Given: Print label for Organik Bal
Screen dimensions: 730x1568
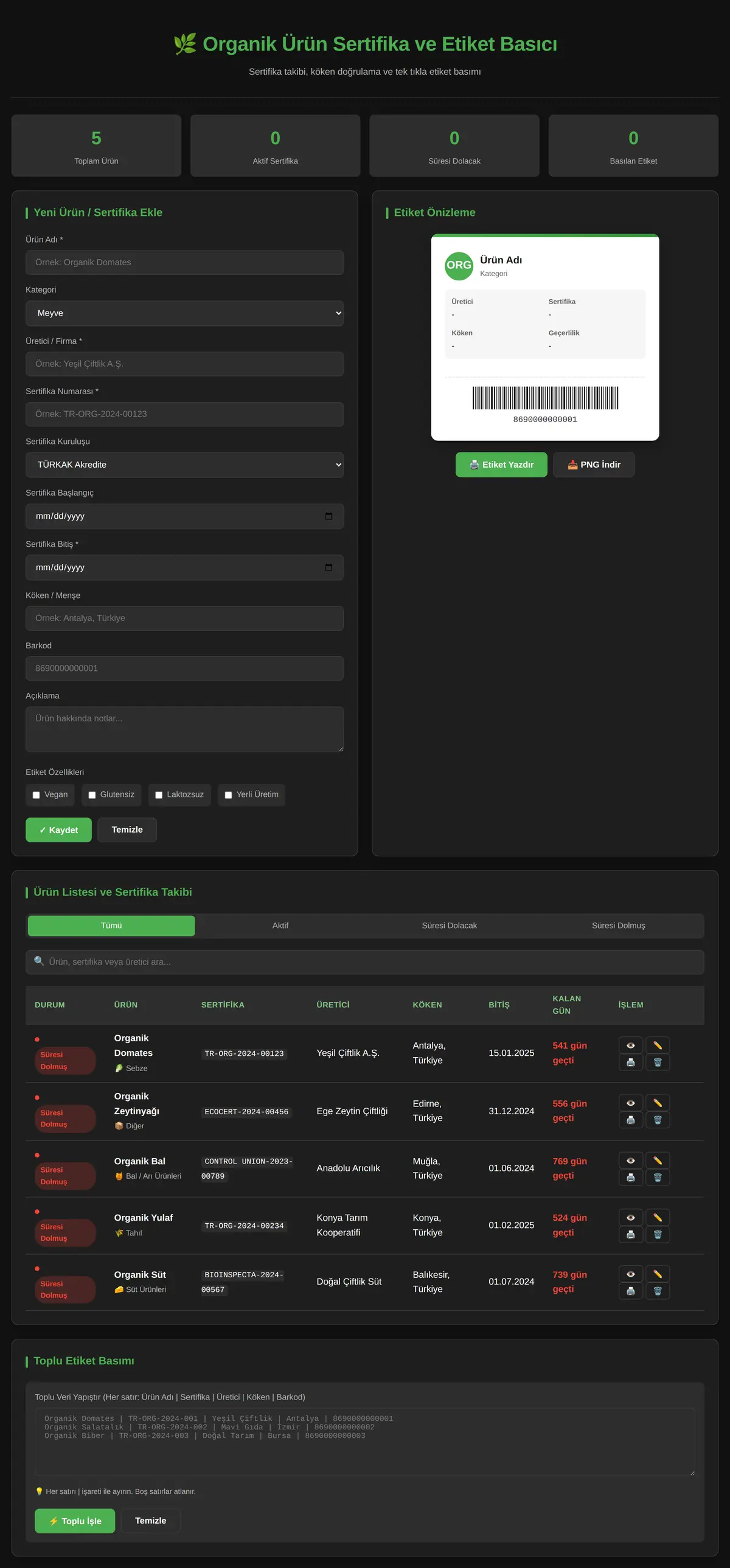Looking at the screenshot, I should tap(631, 1178).
